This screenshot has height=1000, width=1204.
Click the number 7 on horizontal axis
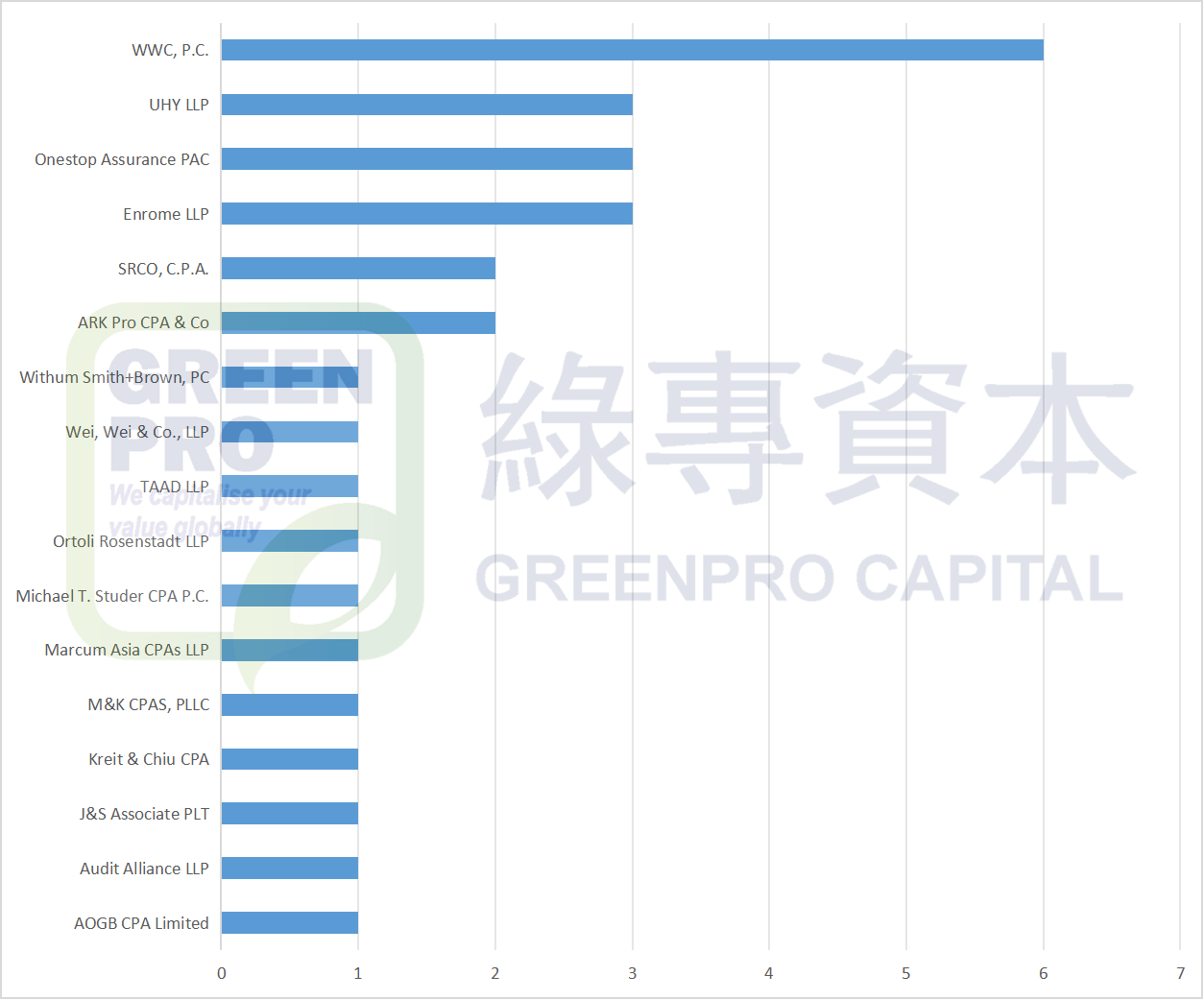point(1180,973)
